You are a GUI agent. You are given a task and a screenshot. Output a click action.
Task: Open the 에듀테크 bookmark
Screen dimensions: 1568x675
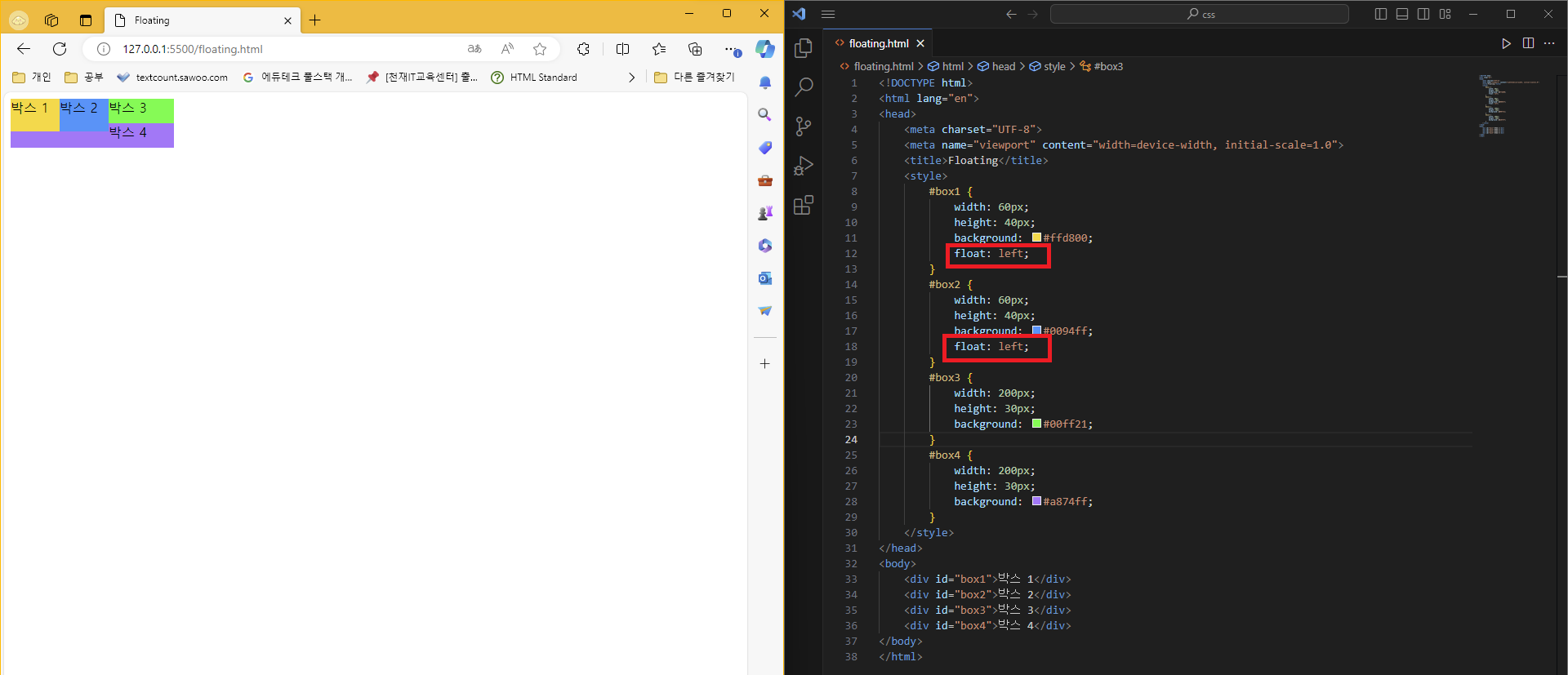[x=297, y=78]
